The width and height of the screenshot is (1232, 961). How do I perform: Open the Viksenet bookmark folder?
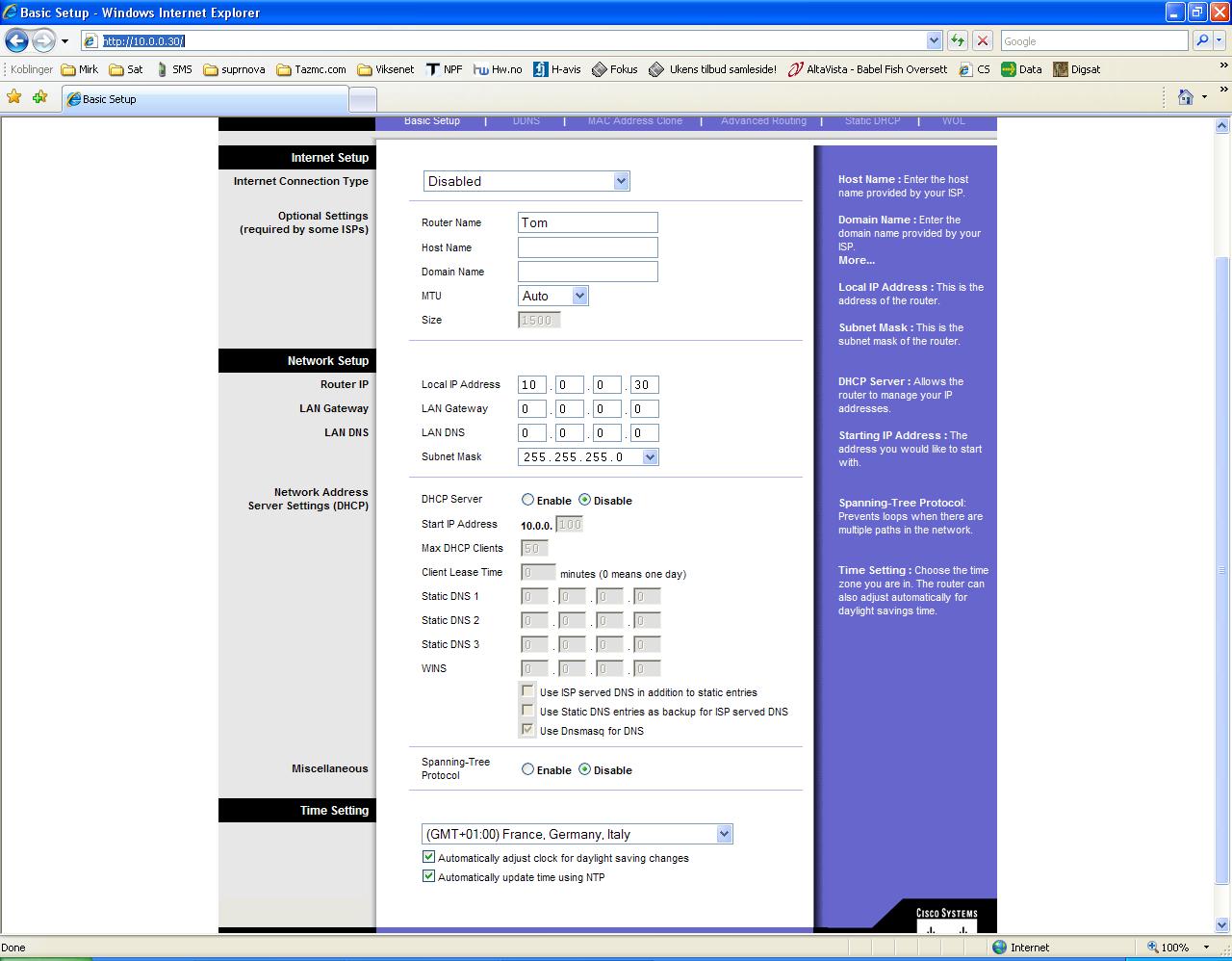[385, 69]
